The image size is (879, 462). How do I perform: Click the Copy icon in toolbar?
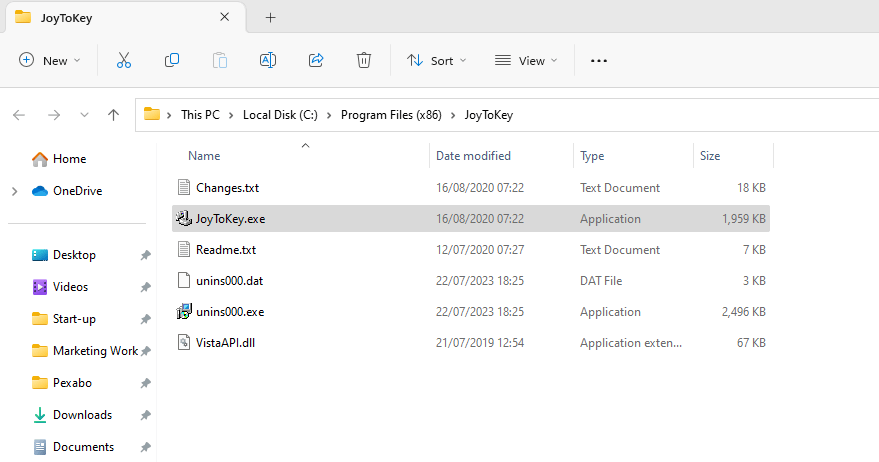172,60
